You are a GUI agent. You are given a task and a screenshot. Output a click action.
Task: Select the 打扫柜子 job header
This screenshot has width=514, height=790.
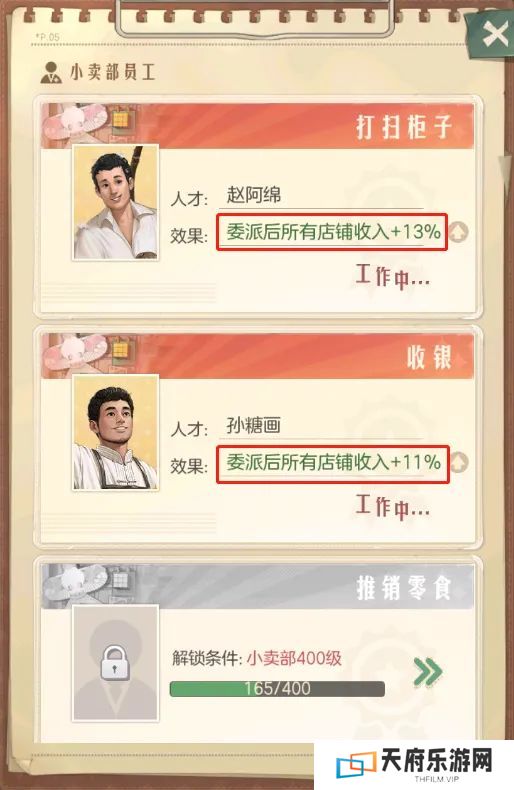pyautogui.click(x=257, y=126)
